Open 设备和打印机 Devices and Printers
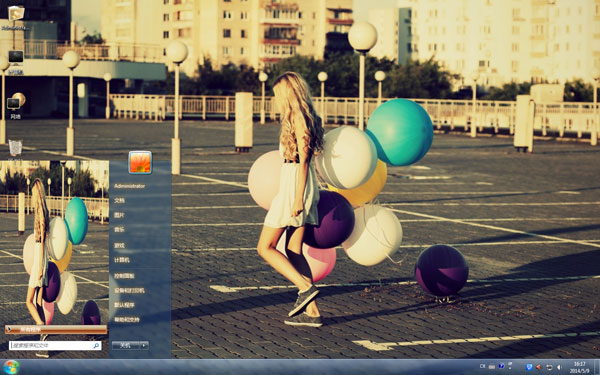Viewport: 600px width, 375px height. (129, 290)
